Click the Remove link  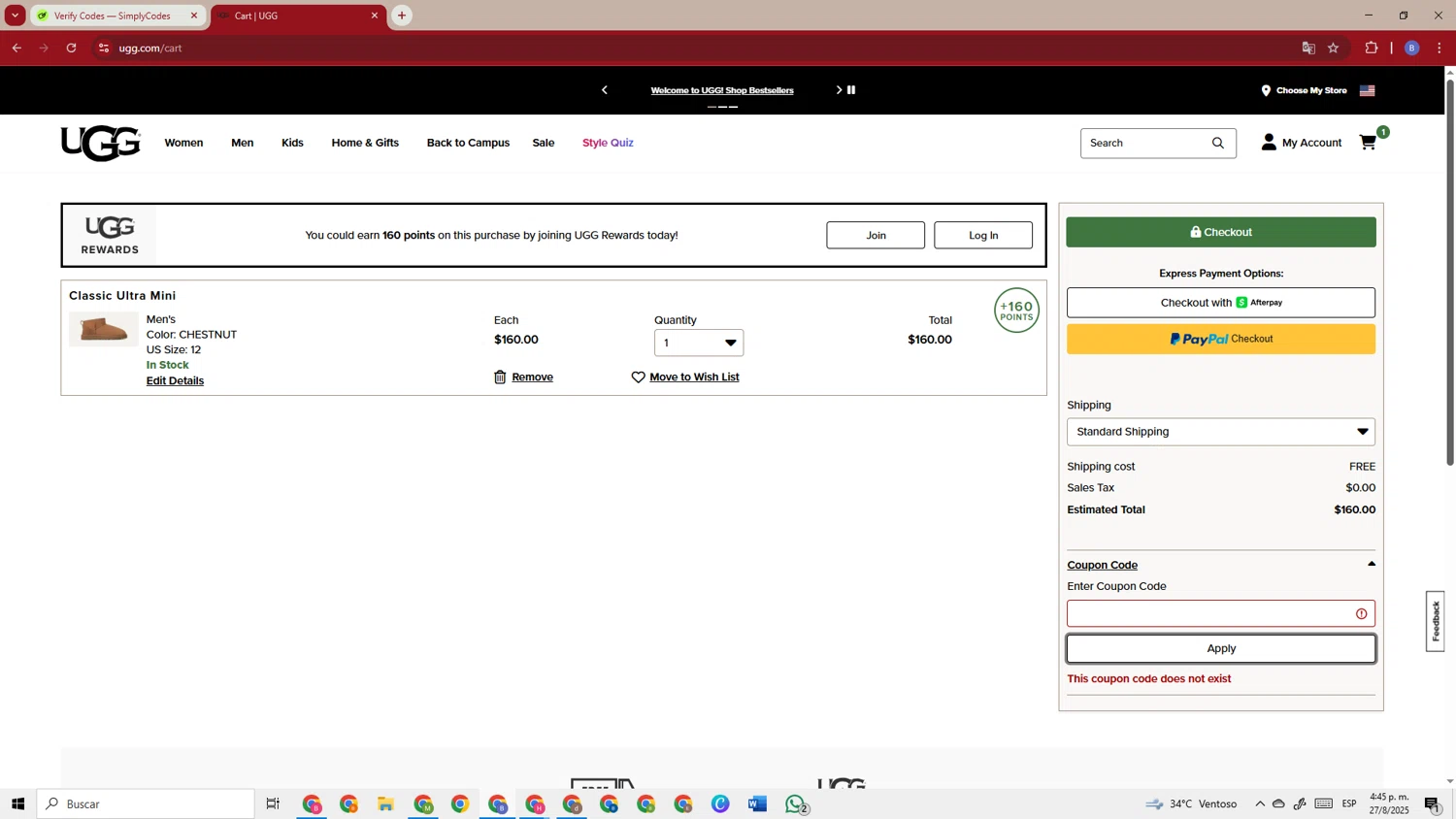click(x=532, y=377)
